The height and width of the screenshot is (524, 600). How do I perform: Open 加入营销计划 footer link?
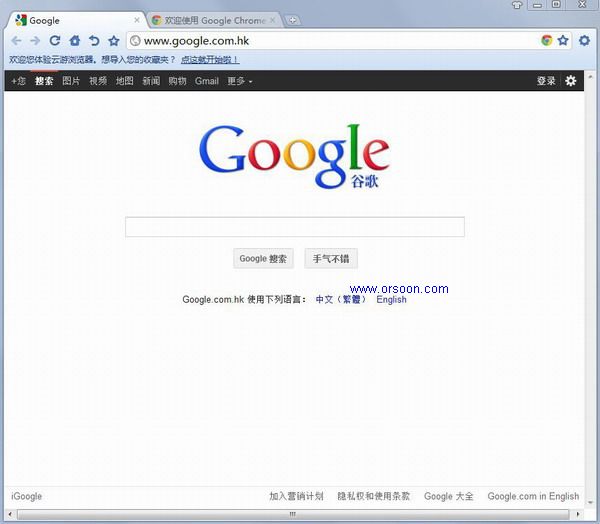coord(296,496)
